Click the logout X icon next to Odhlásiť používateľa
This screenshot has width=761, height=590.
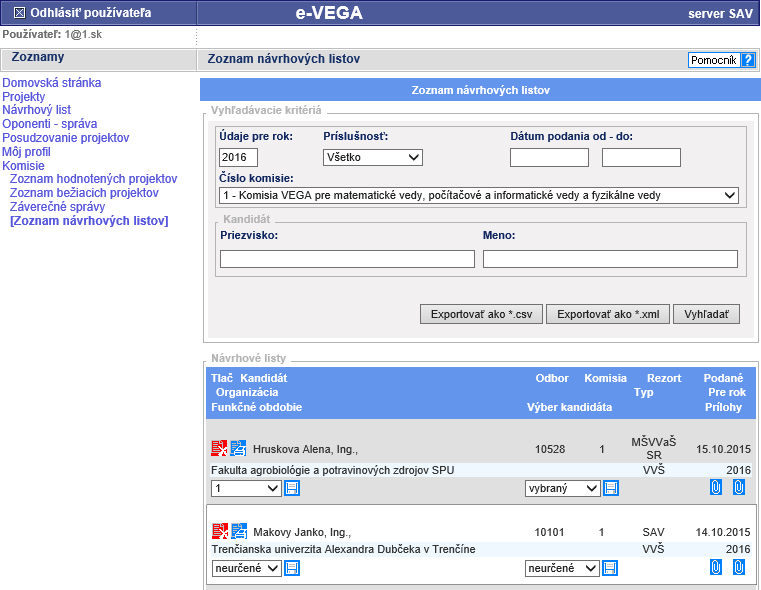click(x=19, y=13)
